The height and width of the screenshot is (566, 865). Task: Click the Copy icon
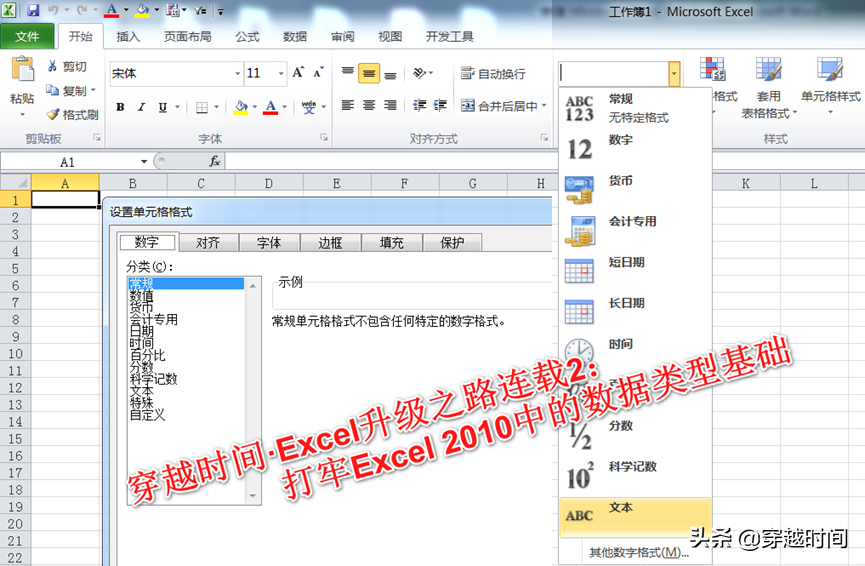(x=52, y=90)
